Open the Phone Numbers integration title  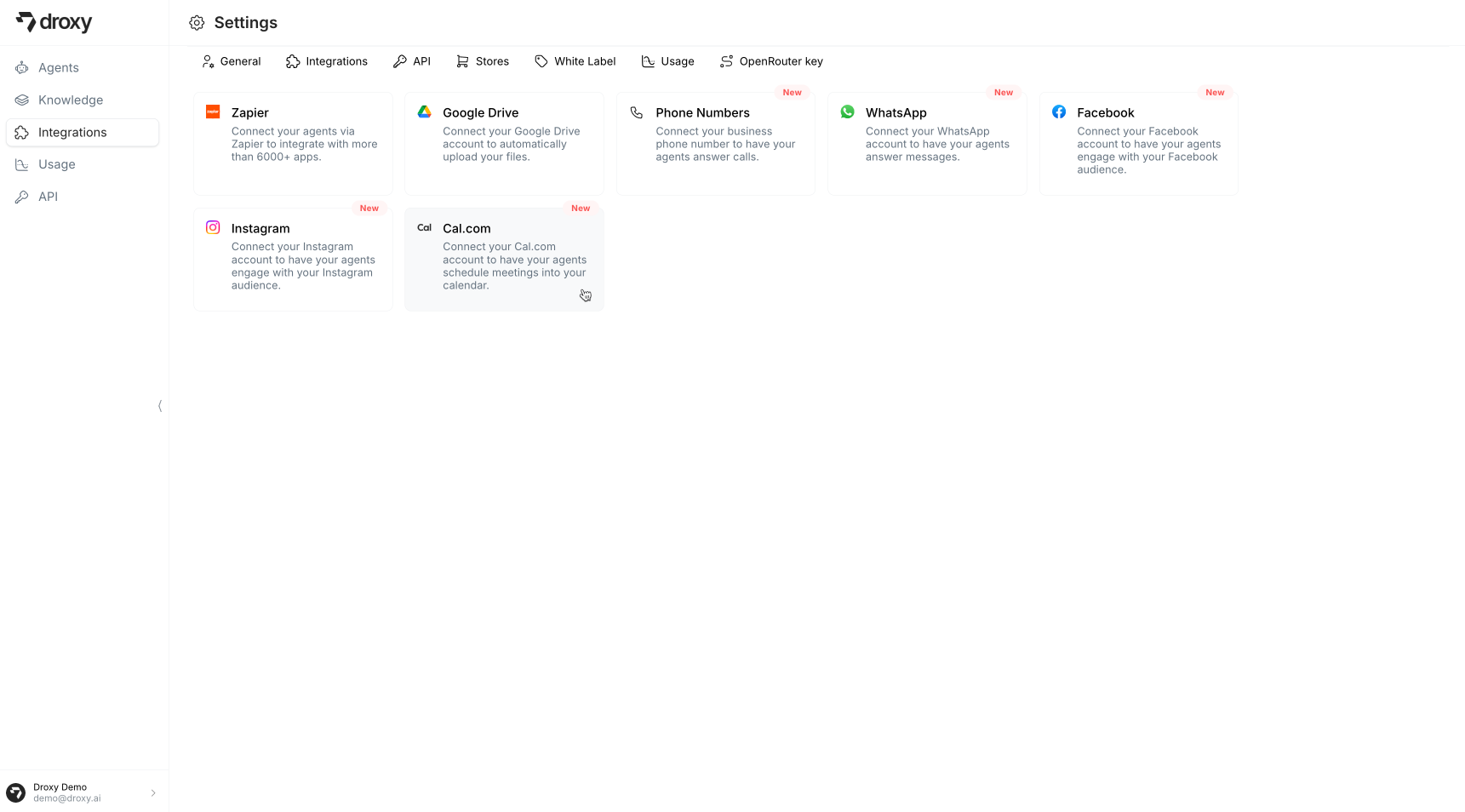click(x=702, y=113)
